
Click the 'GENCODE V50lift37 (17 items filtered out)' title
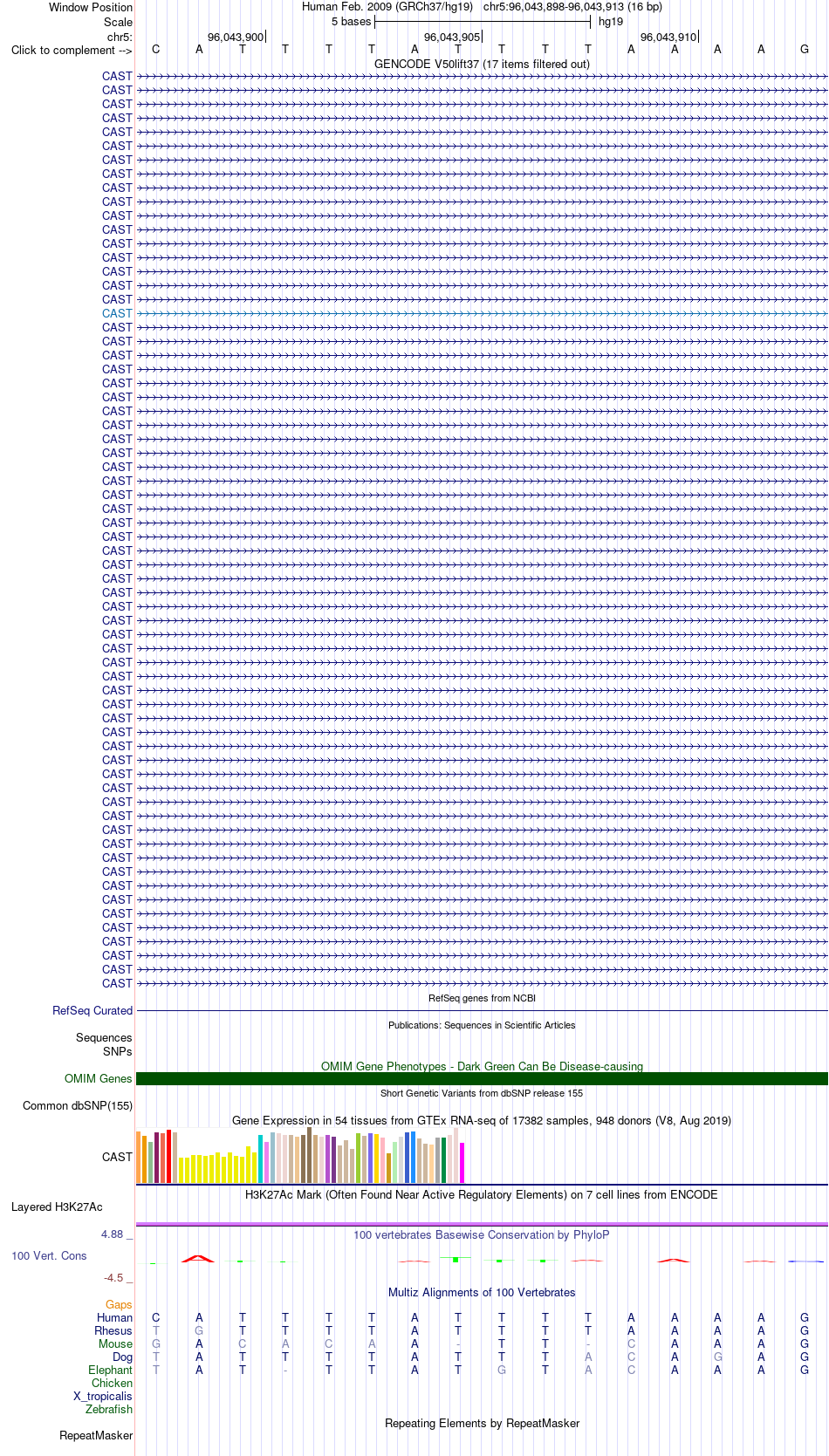tap(482, 64)
